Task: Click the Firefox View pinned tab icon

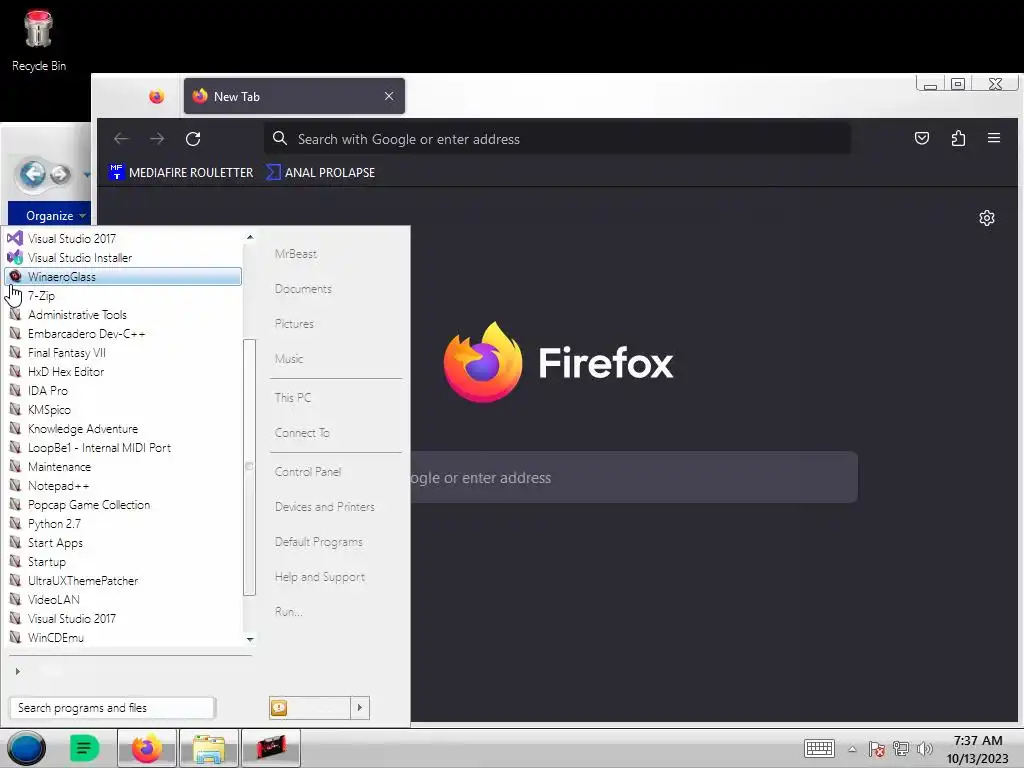Action: point(156,97)
